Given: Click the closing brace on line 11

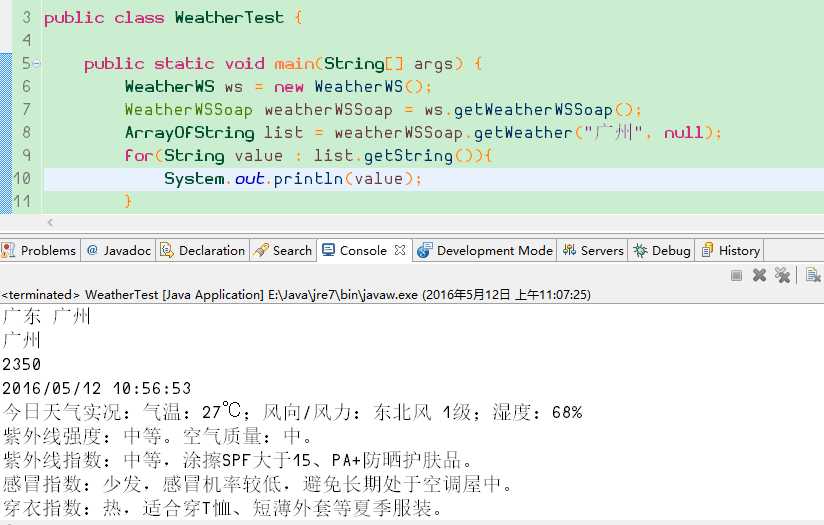Looking at the screenshot, I should click(x=128, y=201).
